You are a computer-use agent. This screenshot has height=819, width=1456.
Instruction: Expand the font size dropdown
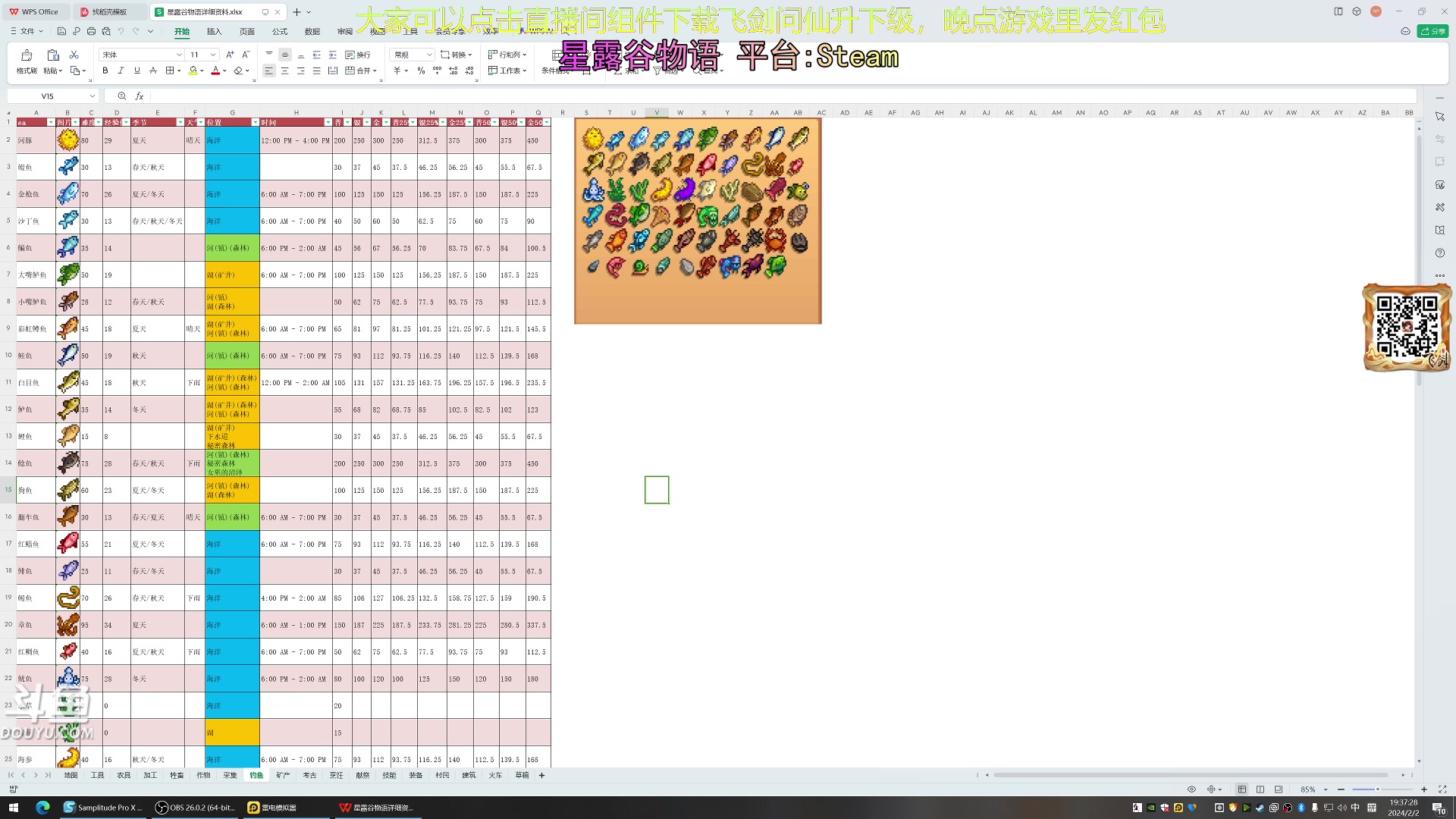pos(212,54)
